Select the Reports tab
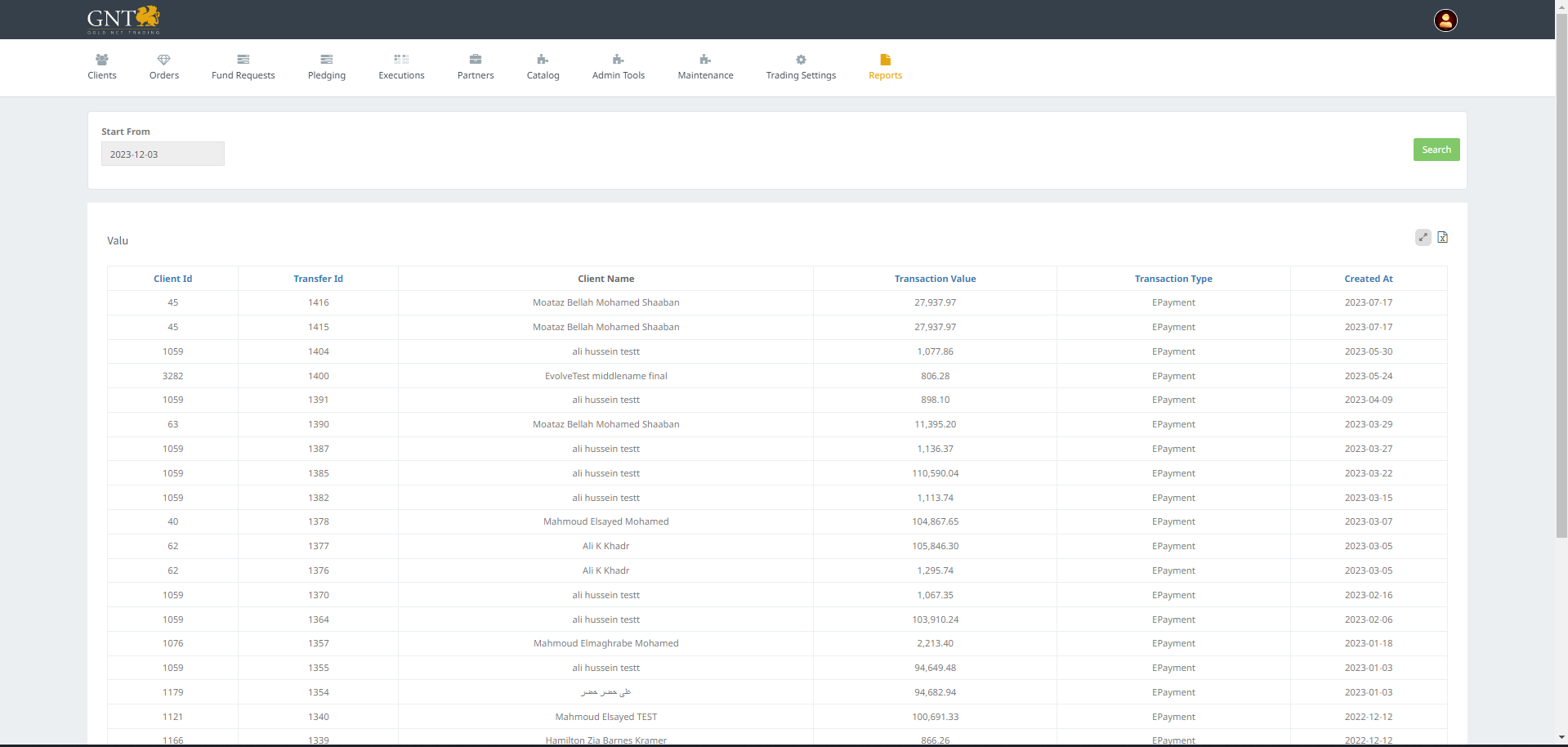 [x=885, y=67]
